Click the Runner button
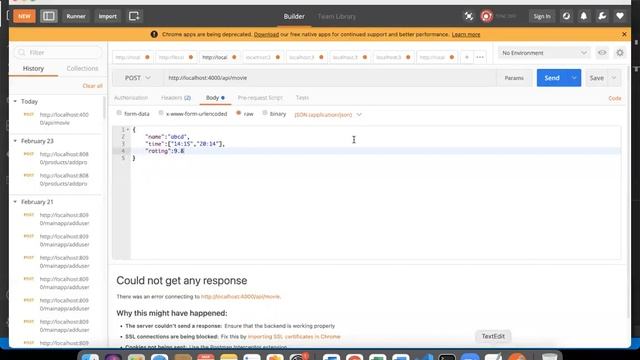The height and width of the screenshot is (360, 640). (76, 16)
